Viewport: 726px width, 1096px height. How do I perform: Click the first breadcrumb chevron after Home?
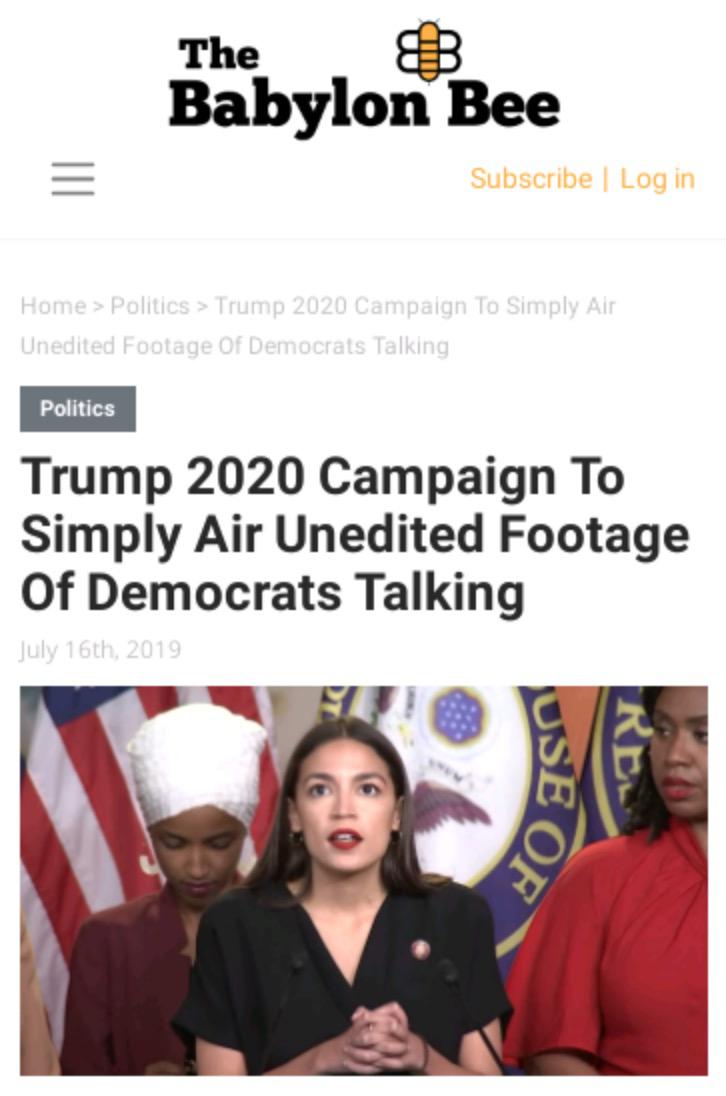point(99,306)
